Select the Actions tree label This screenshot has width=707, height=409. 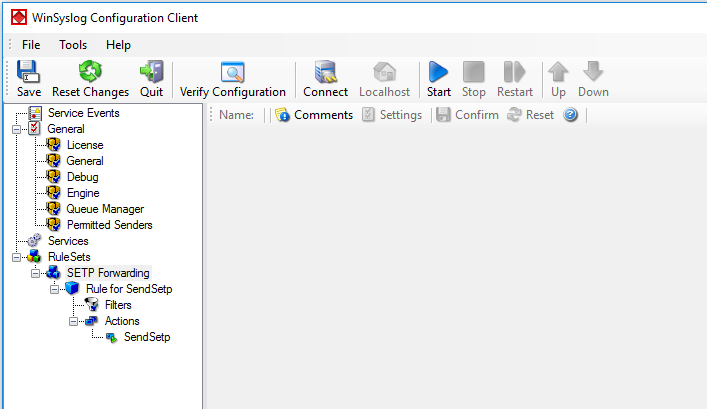pyautogui.click(x=122, y=321)
